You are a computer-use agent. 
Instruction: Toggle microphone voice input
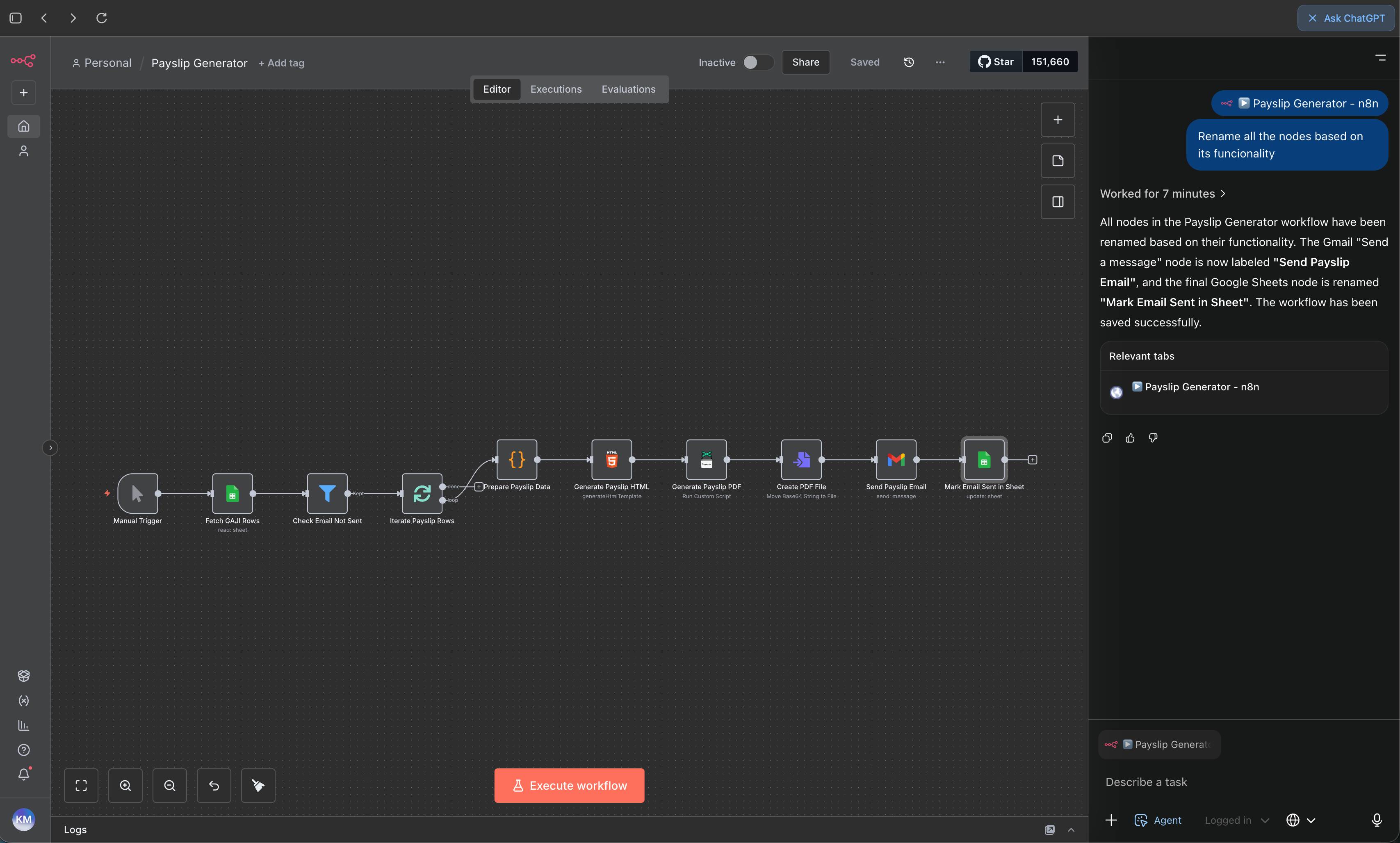click(1376, 820)
